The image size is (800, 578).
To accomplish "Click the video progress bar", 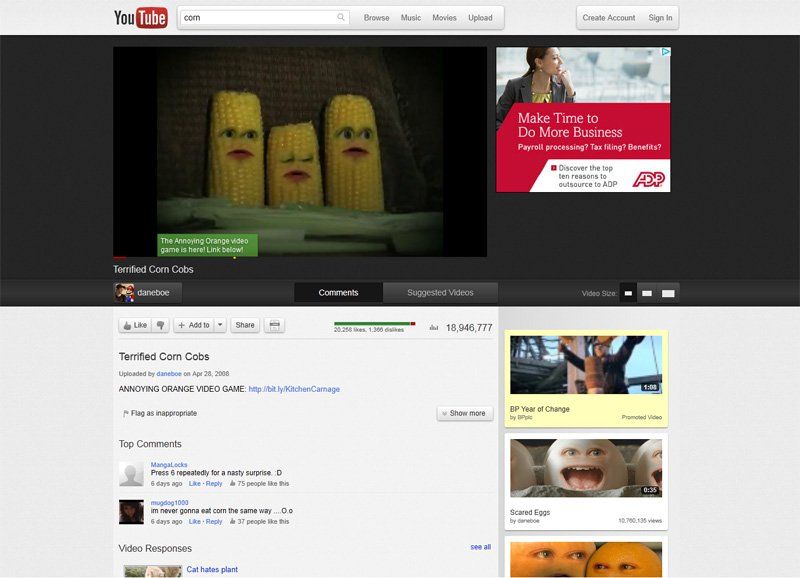I will [300, 258].
